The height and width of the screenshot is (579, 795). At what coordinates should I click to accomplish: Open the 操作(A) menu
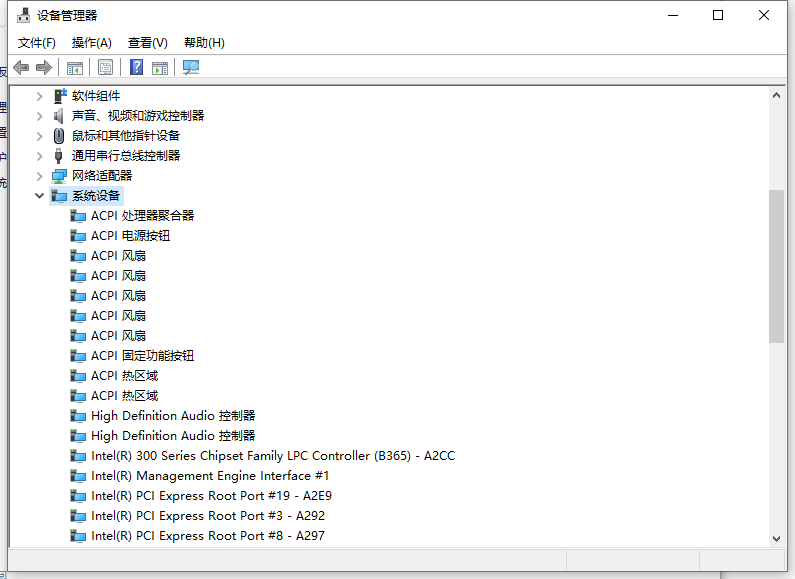[92, 43]
